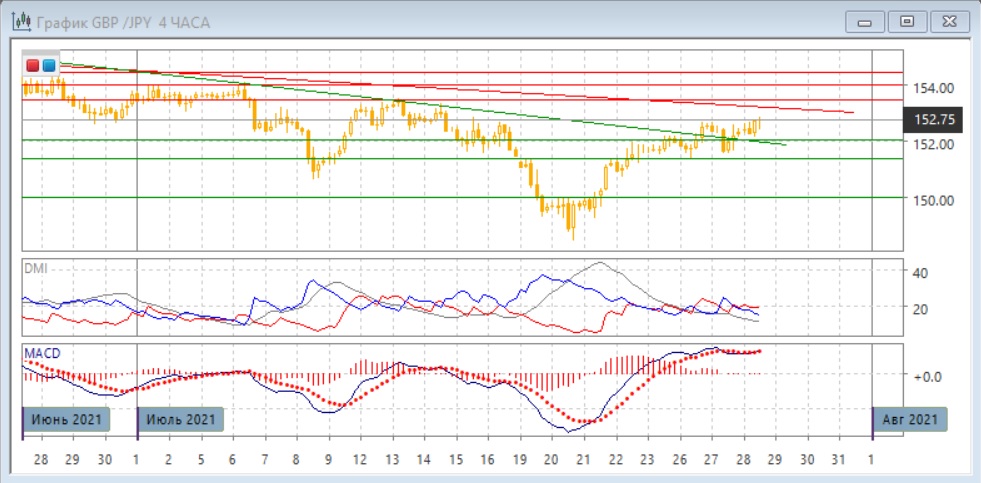Select the DMI indicator label

[x=35, y=268]
